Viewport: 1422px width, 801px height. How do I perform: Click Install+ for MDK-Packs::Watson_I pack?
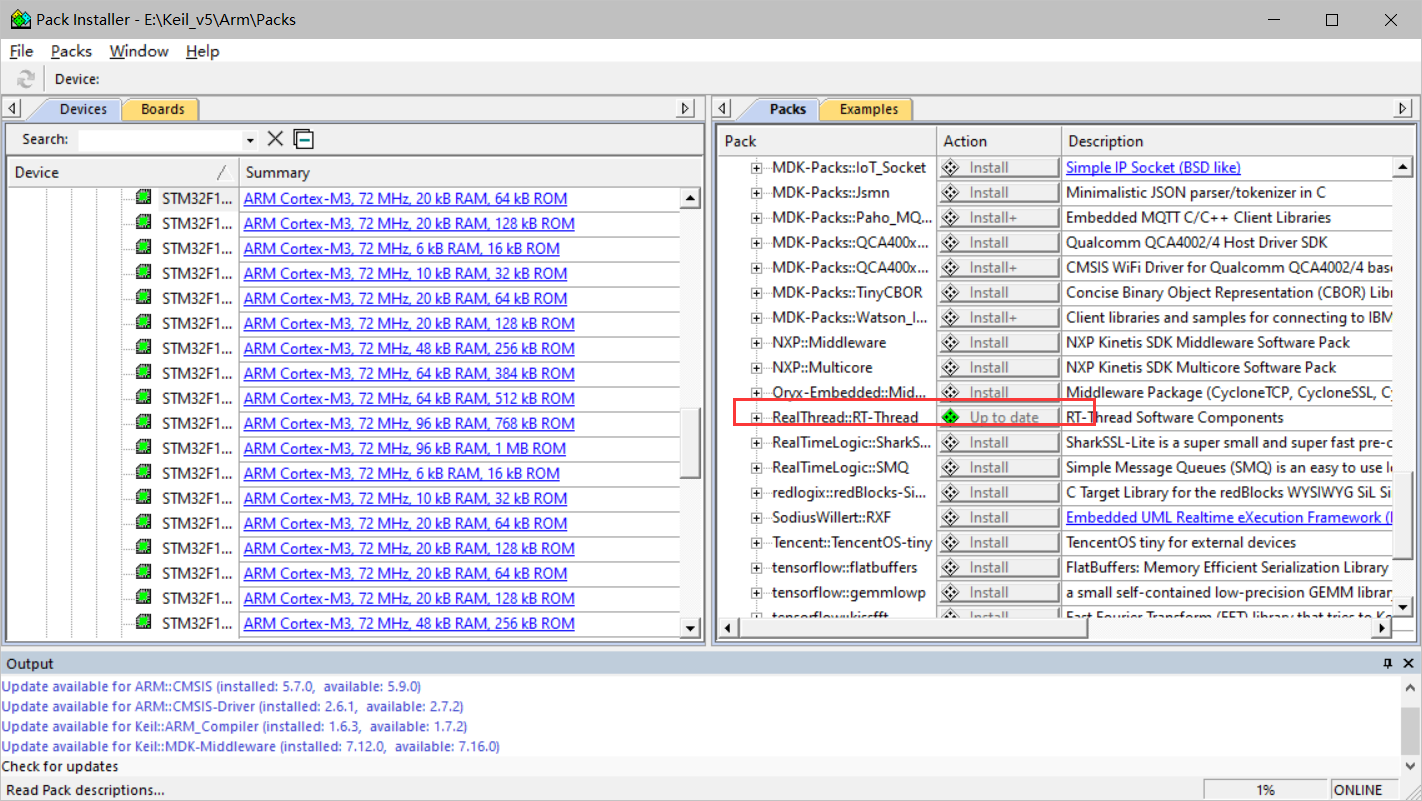pos(998,317)
